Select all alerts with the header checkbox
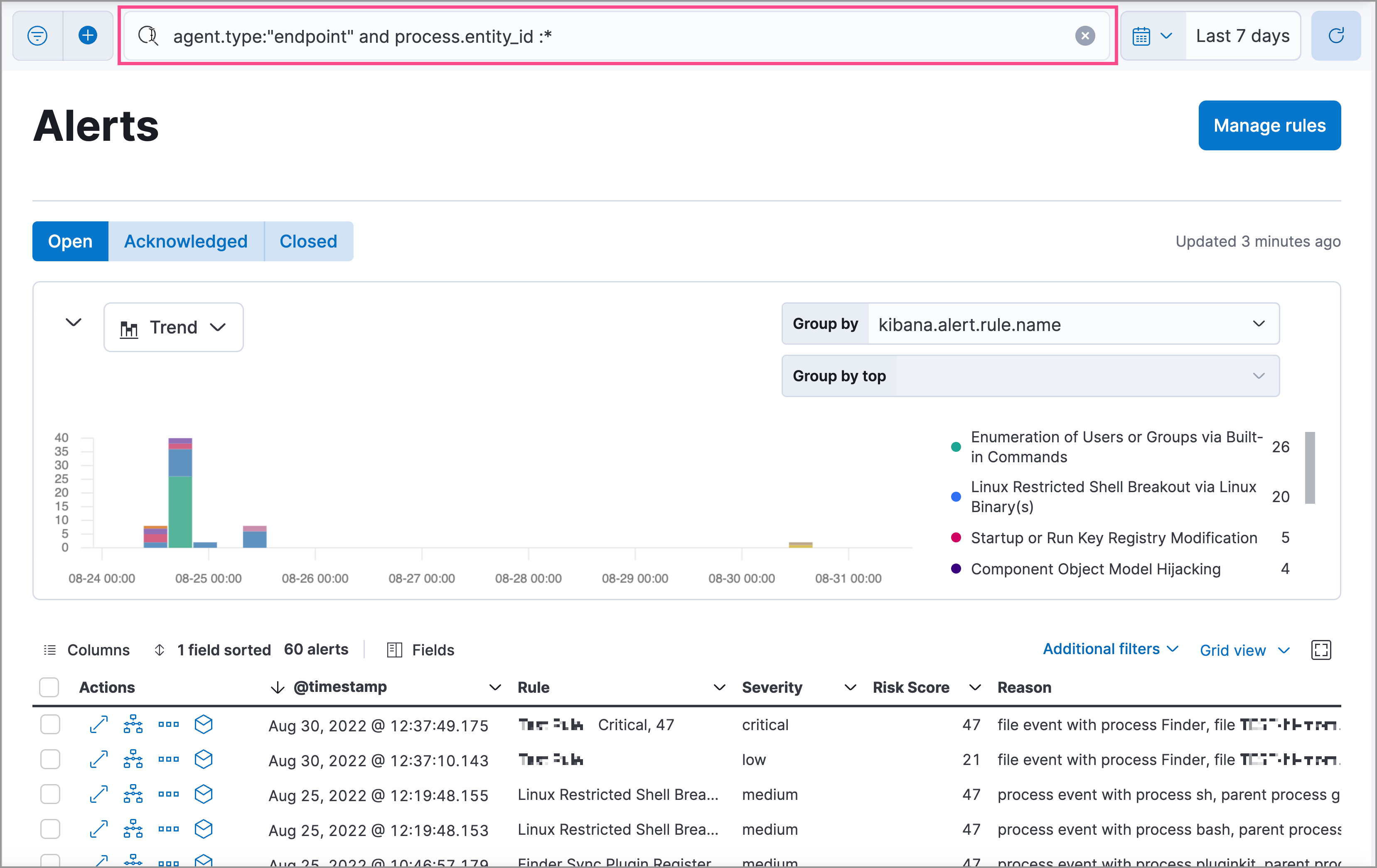The width and height of the screenshot is (1377, 868). (x=49, y=687)
